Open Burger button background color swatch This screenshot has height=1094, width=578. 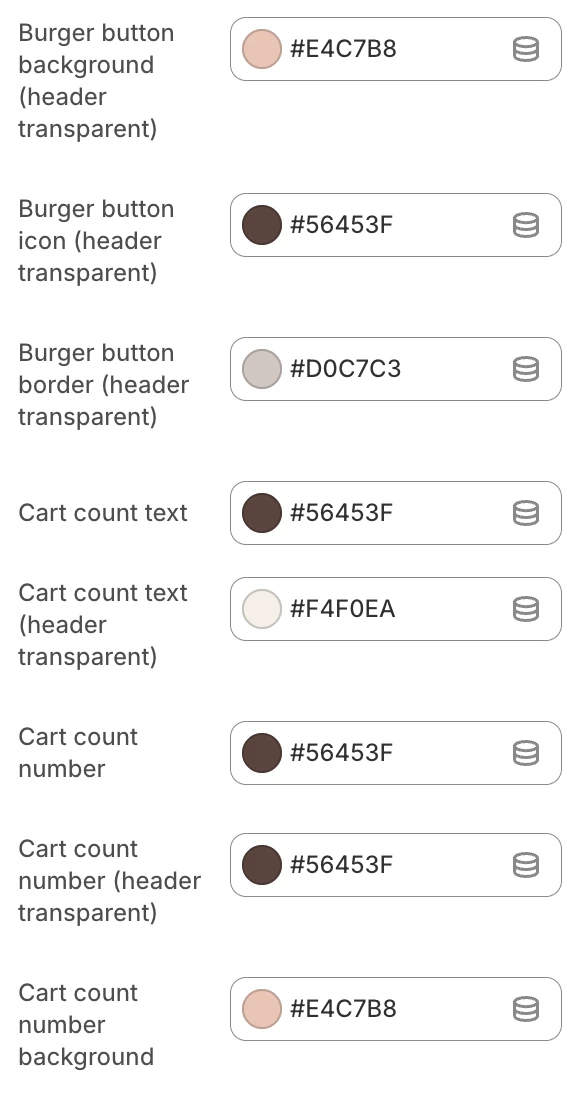[262, 50]
